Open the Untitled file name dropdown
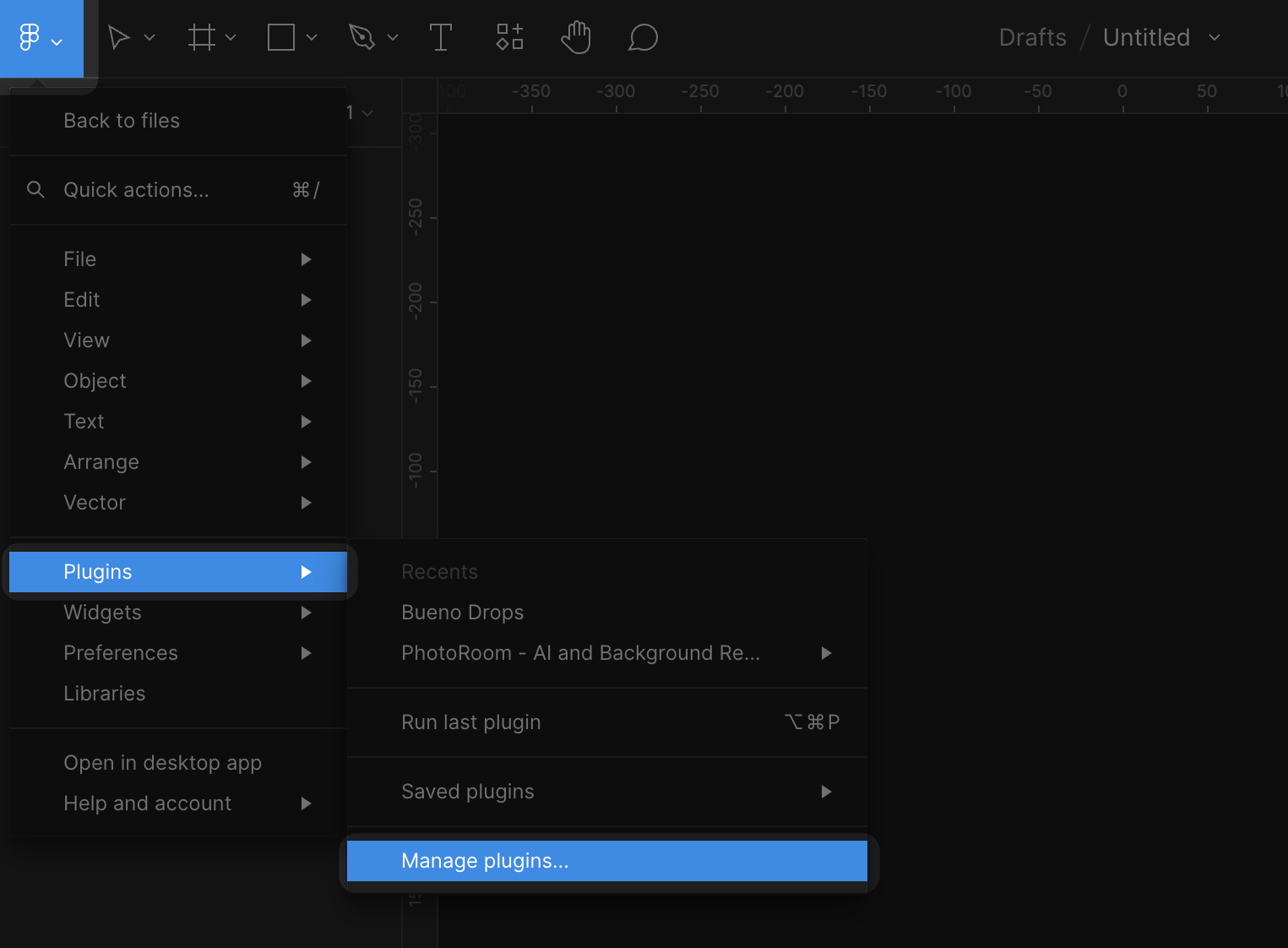The width and height of the screenshot is (1288, 948). point(1215,38)
